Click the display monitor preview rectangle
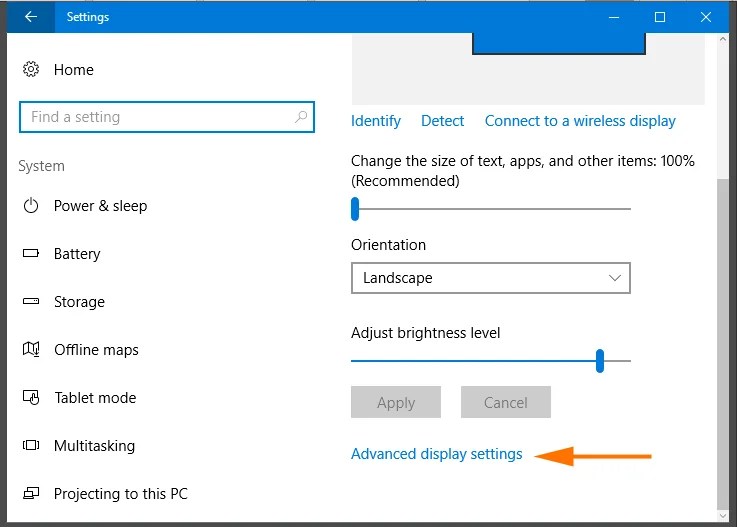The width and height of the screenshot is (737, 527). pyautogui.click(x=559, y=43)
